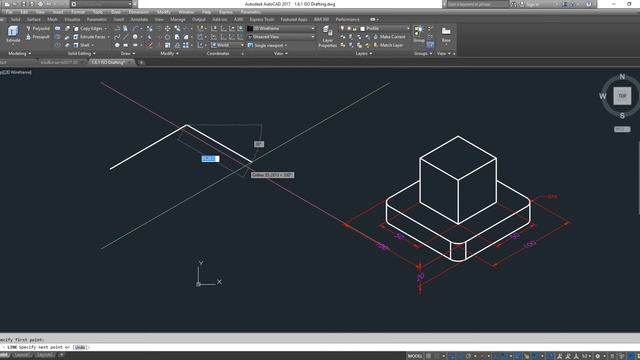Image resolution: width=640 pixels, height=360 pixels.
Task: Expand the Layers panel
Action: point(364,53)
